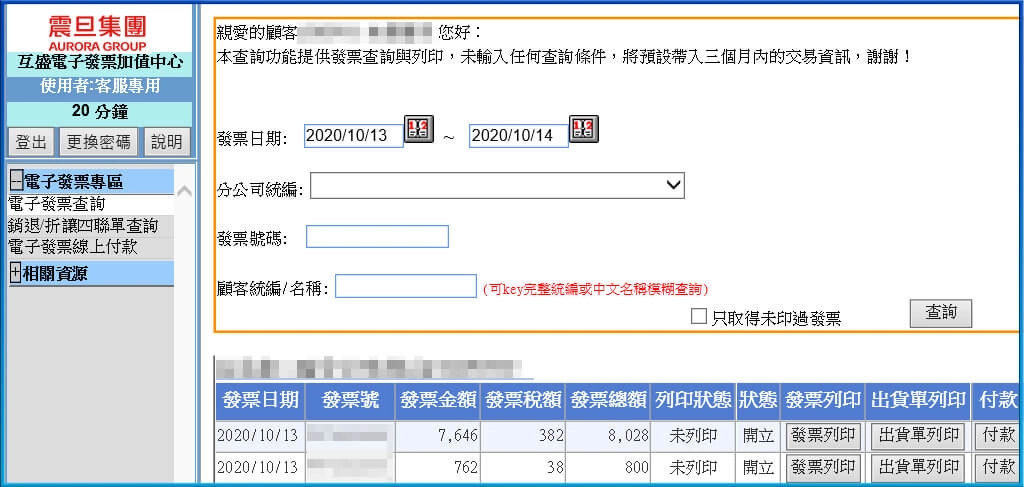This screenshot has height=487, width=1024.
Task: Open the 說明 help button
Action: coord(166,142)
